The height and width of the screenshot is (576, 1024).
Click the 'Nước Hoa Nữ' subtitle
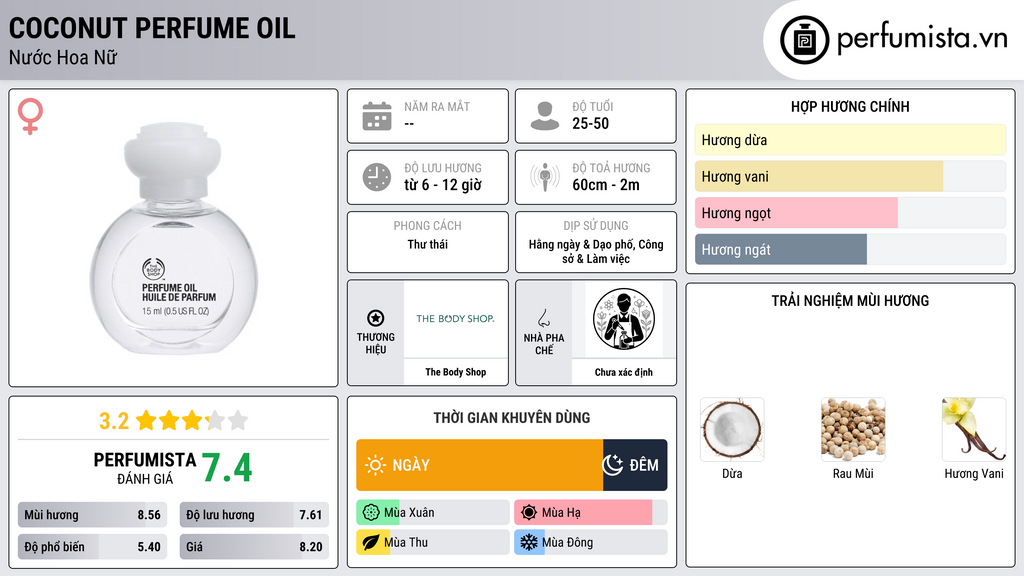(x=63, y=58)
